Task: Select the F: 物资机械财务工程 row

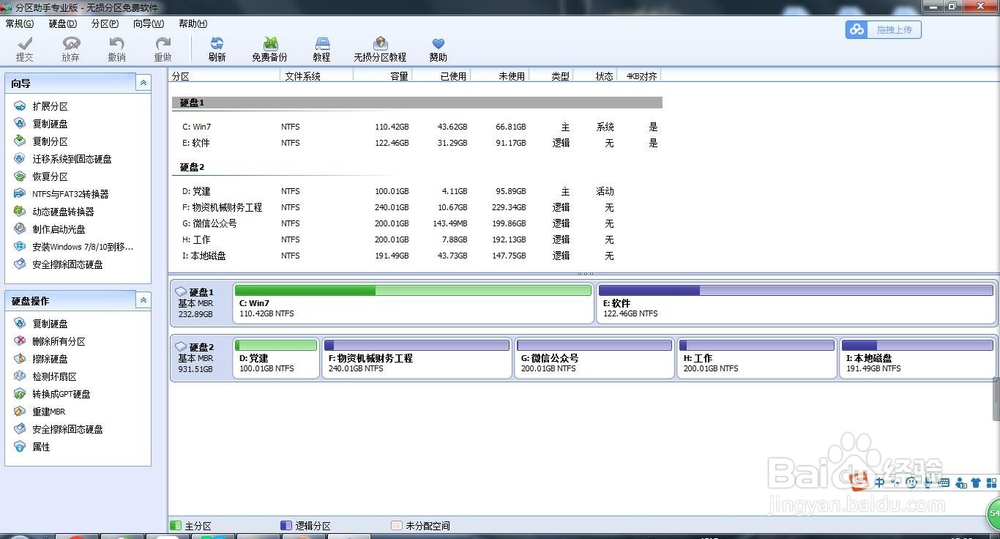Action: [417, 207]
